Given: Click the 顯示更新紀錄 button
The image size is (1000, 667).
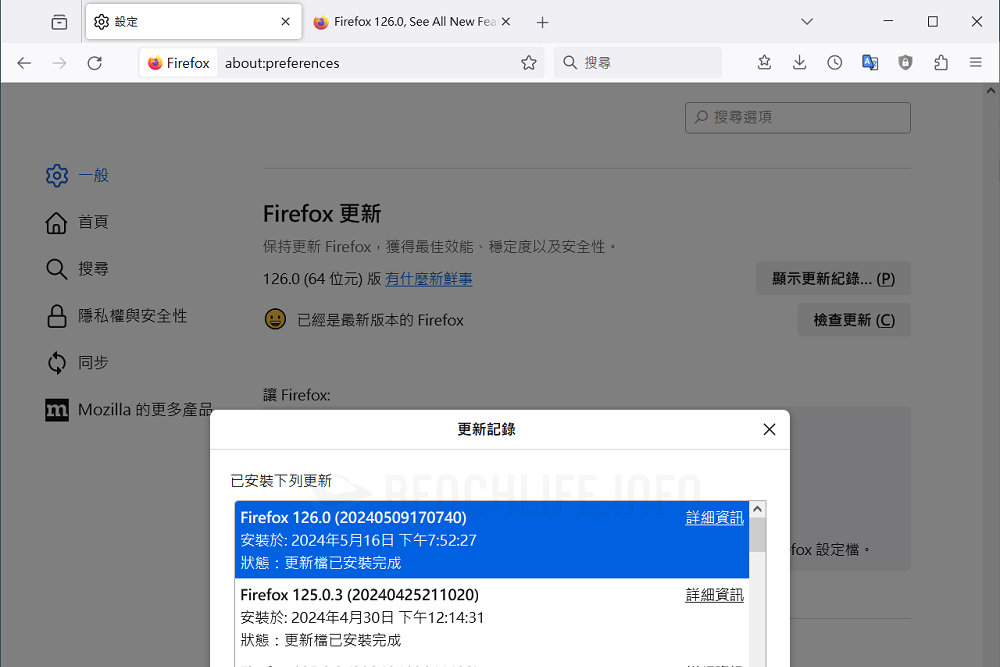Looking at the screenshot, I should click(833, 279).
